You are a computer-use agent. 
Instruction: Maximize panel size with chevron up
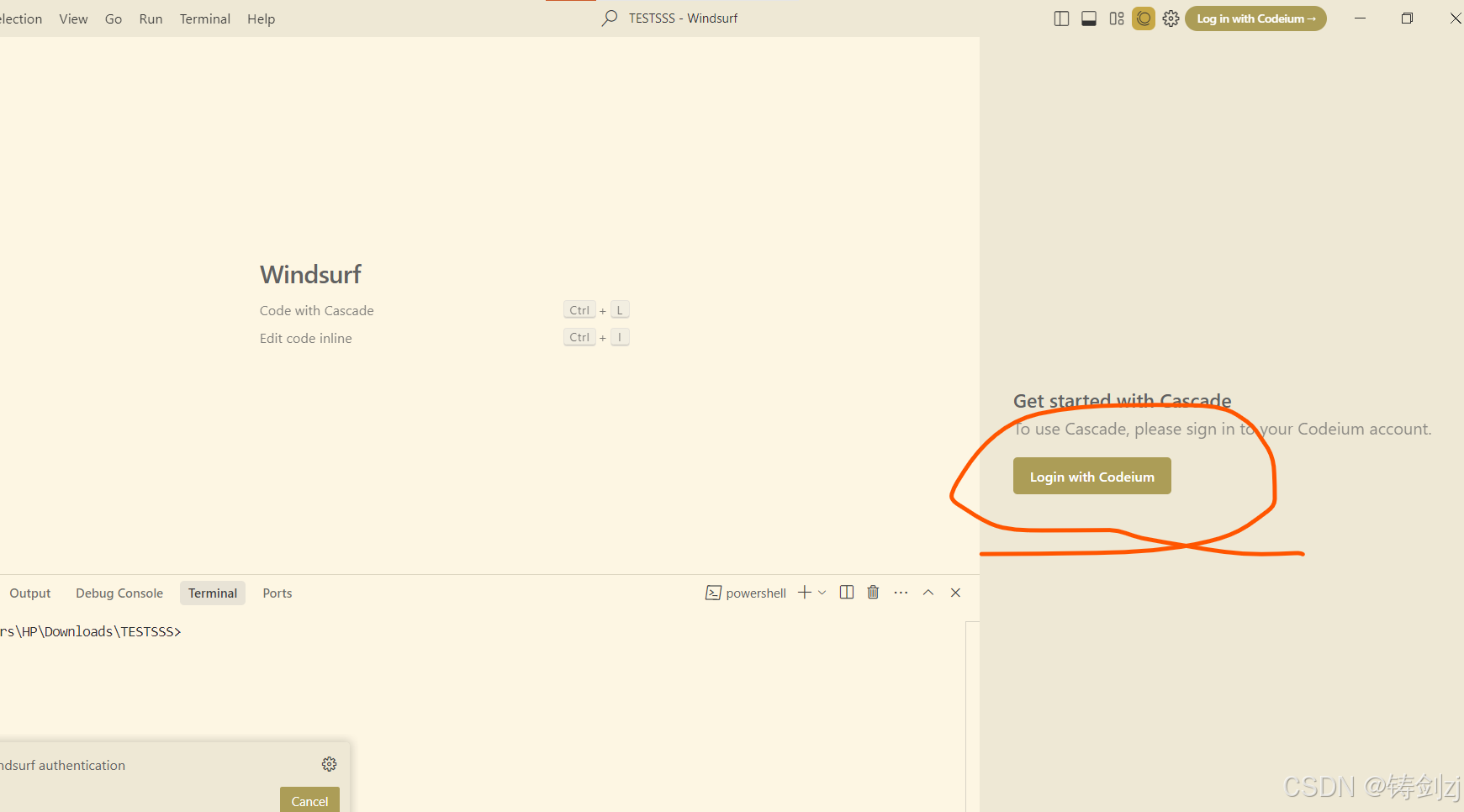[x=928, y=593]
